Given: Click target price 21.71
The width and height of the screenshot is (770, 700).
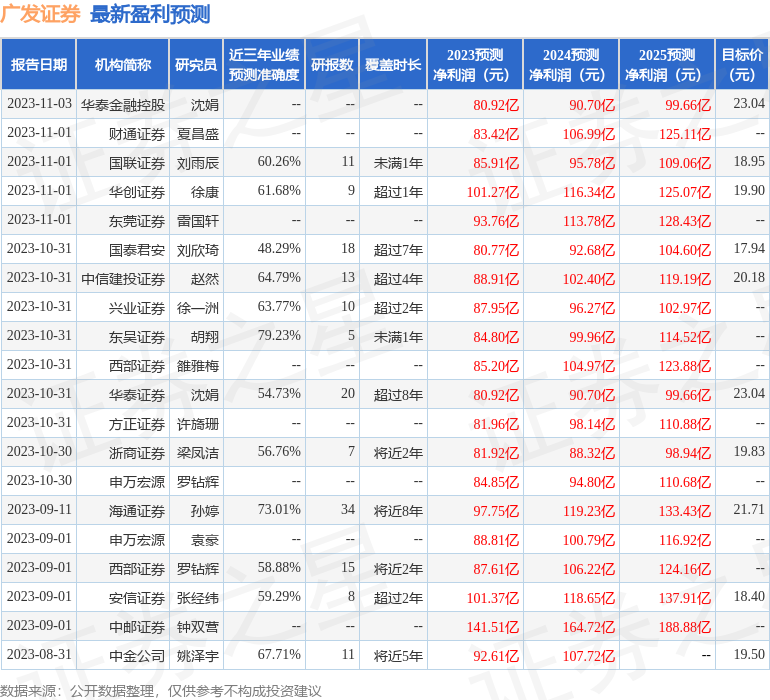Looking at the screenshot, I should [749, 509].
